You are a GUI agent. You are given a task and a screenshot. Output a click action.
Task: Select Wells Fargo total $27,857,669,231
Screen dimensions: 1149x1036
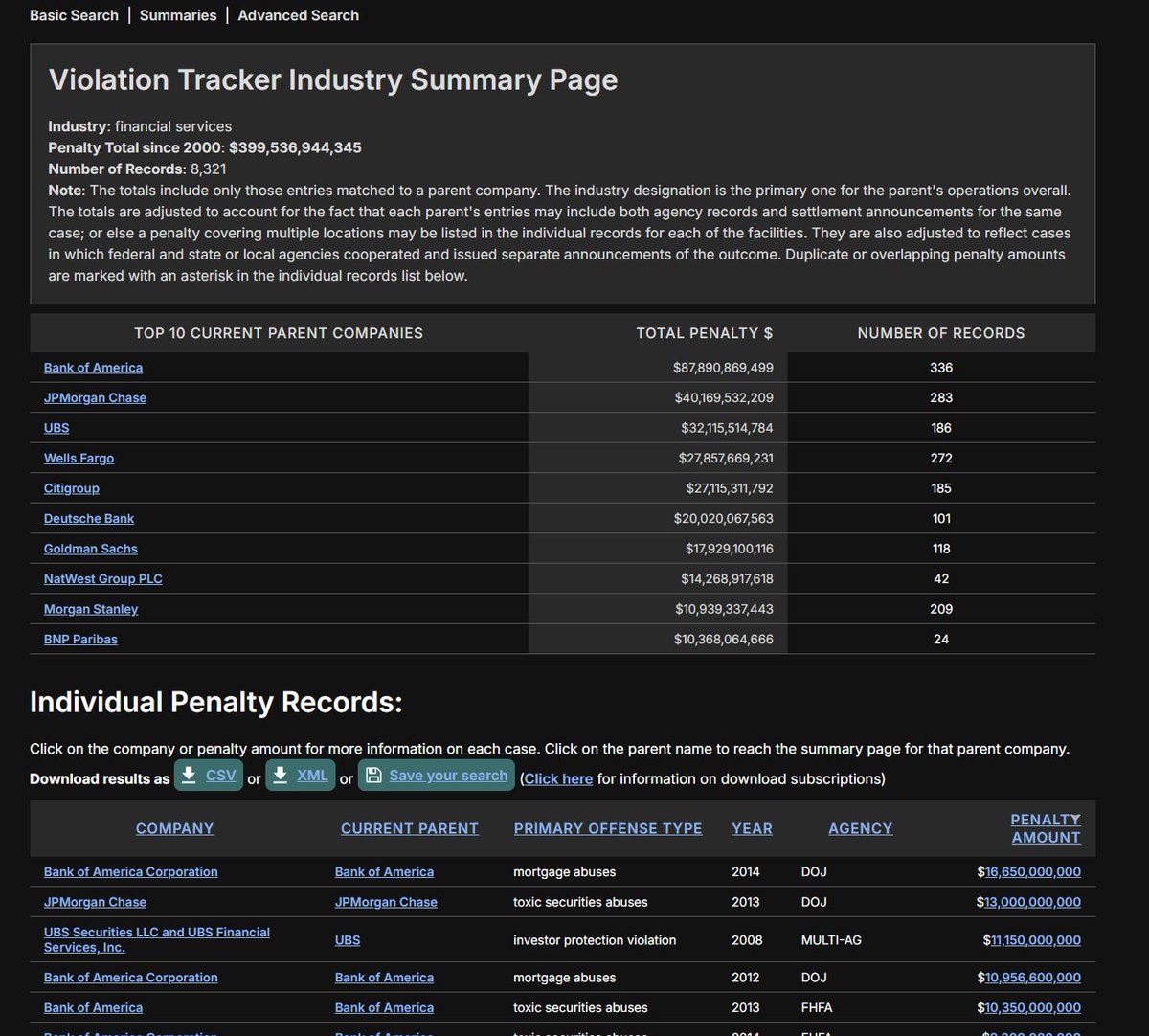click(726, 458)
